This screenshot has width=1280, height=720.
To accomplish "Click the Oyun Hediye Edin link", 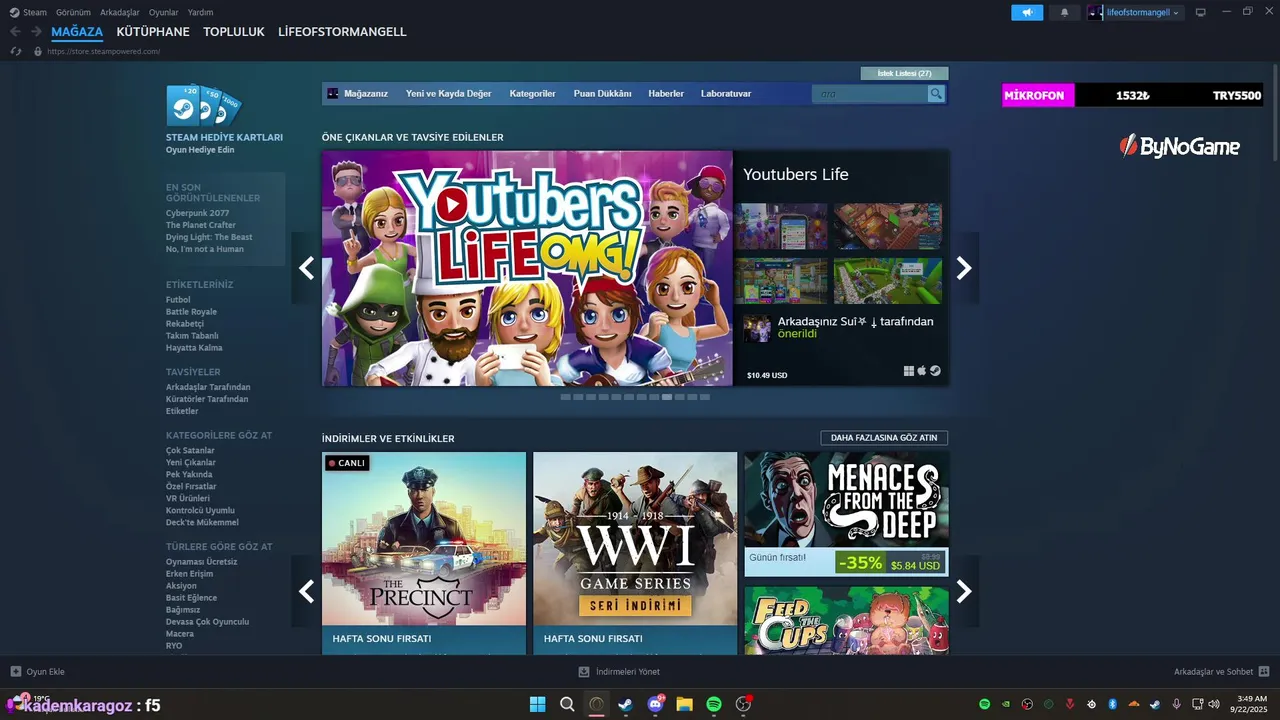I will [200, 150].
